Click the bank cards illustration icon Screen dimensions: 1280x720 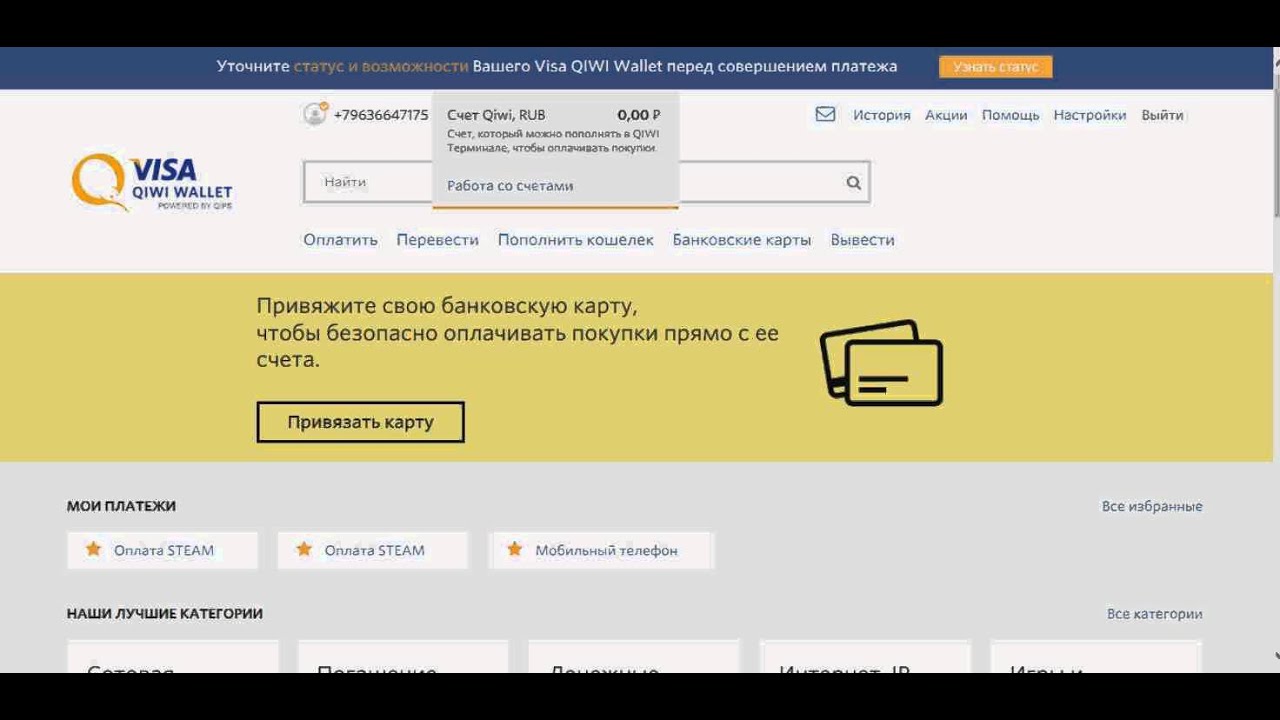(x=881, y=362)
